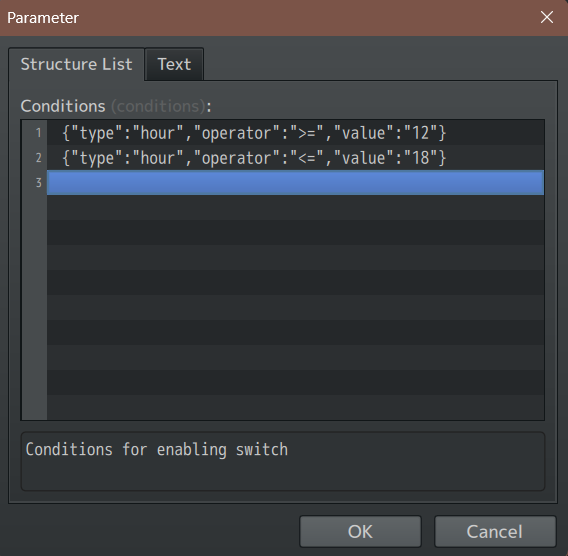Click row number 1 in the gutter
The height and width of the screenshot is (556, 568).
(x=38, y=133)
